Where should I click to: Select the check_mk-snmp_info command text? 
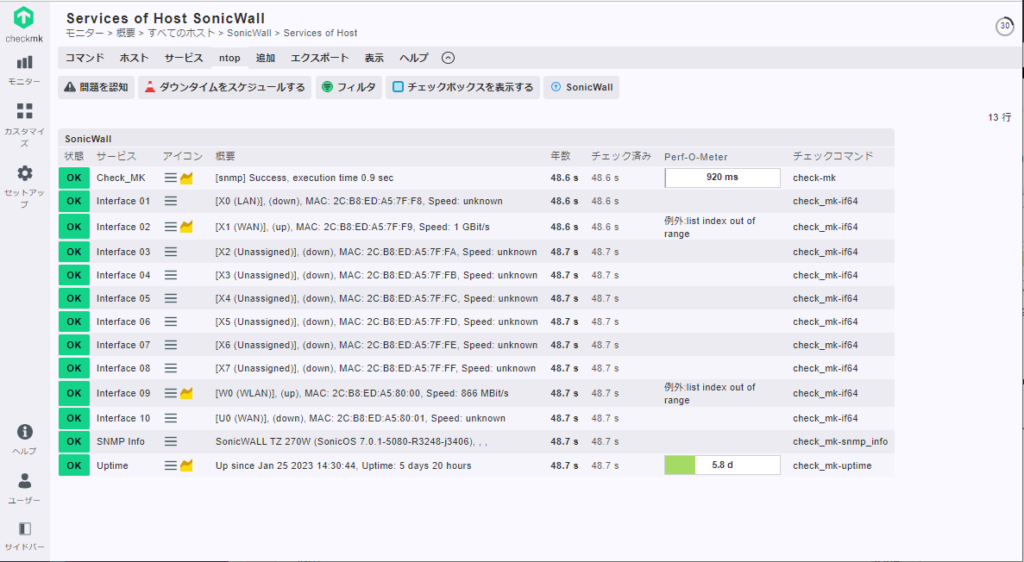point(840,441)
